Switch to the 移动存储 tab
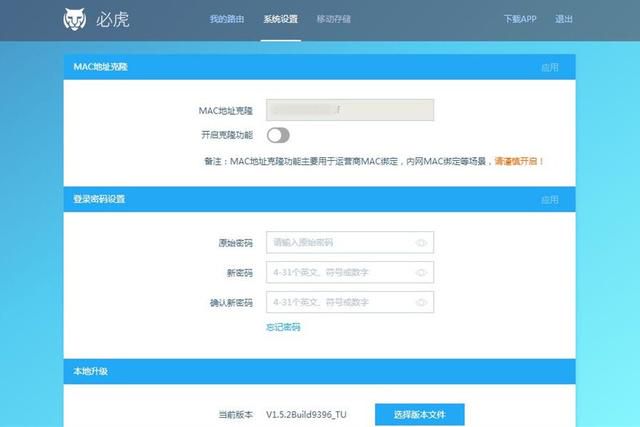Image resolution: width=640 pixels, height=427 pixels. click(x=333, y=19)
